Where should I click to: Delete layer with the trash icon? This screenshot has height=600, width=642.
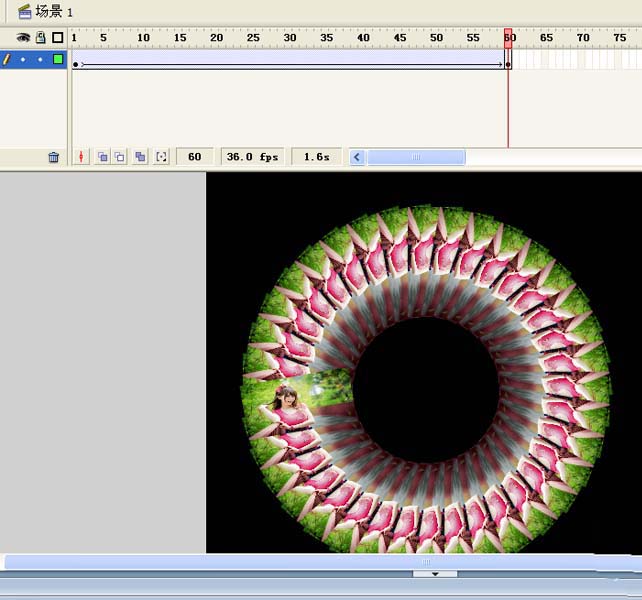pos(54,157)
